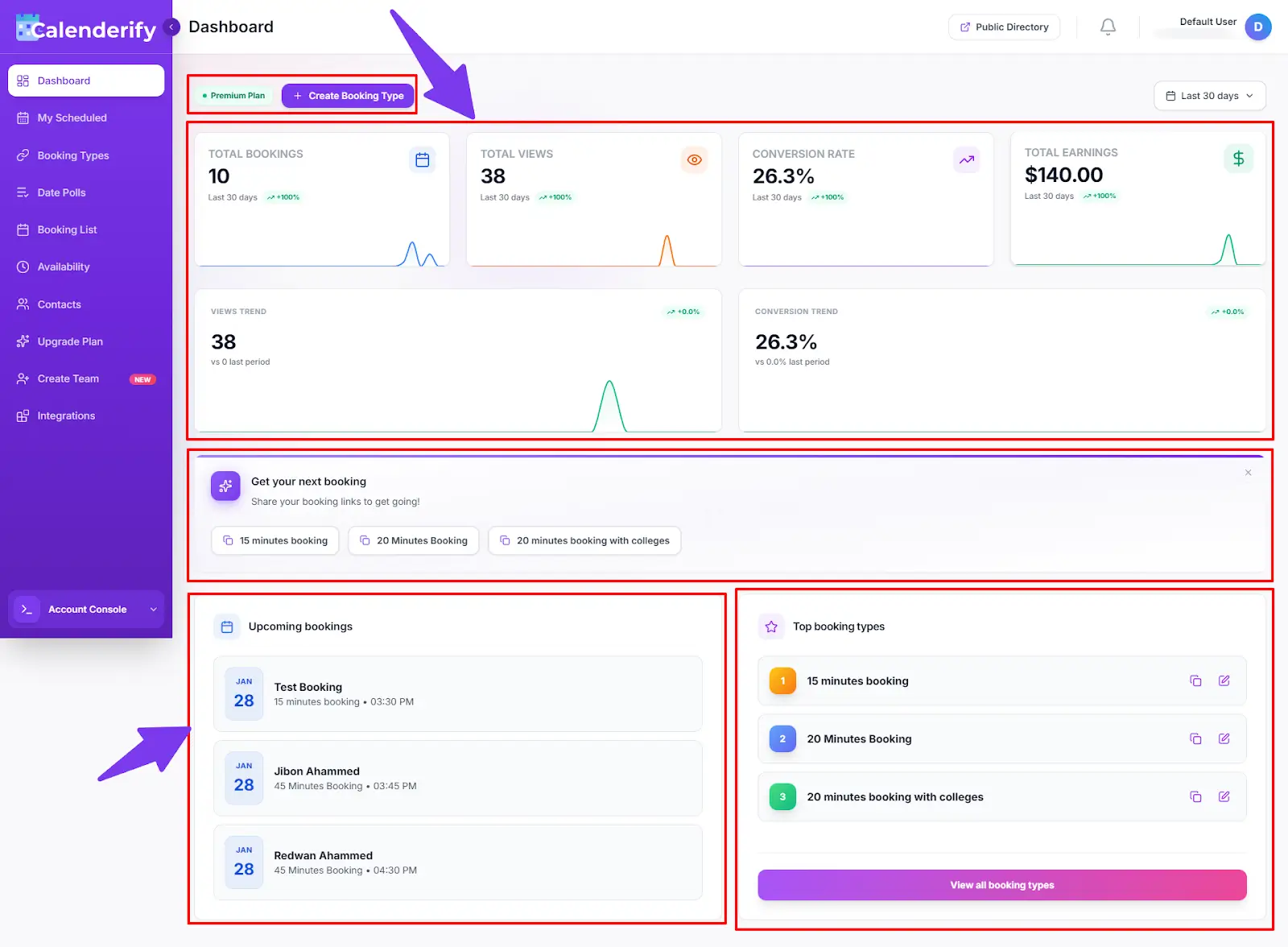Viewport: 1288px width, 947px height.
Task: Click the Default User avatar
Action: [x=1257, y=27]
